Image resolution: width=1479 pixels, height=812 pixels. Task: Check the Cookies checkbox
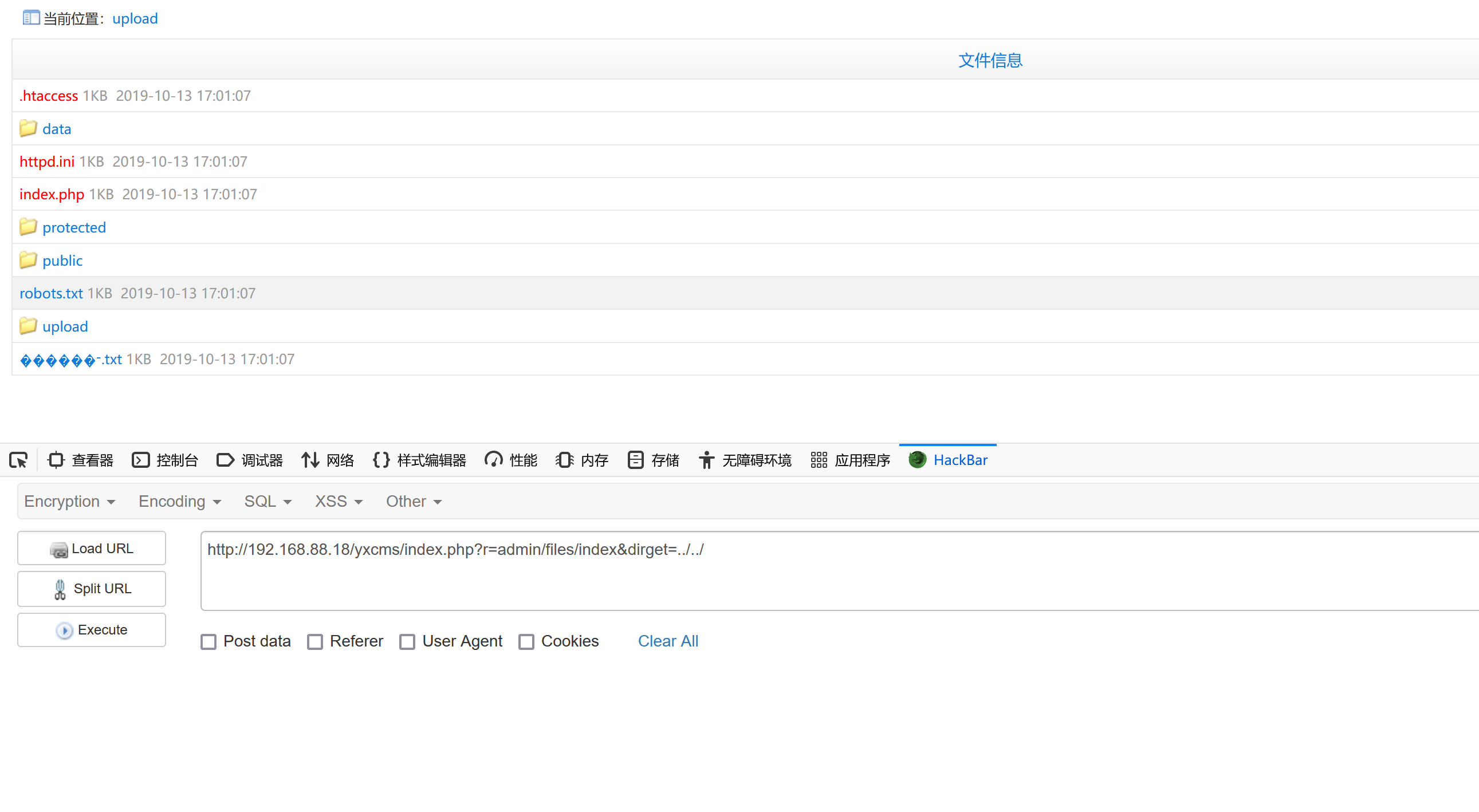[x=526, y=641]
